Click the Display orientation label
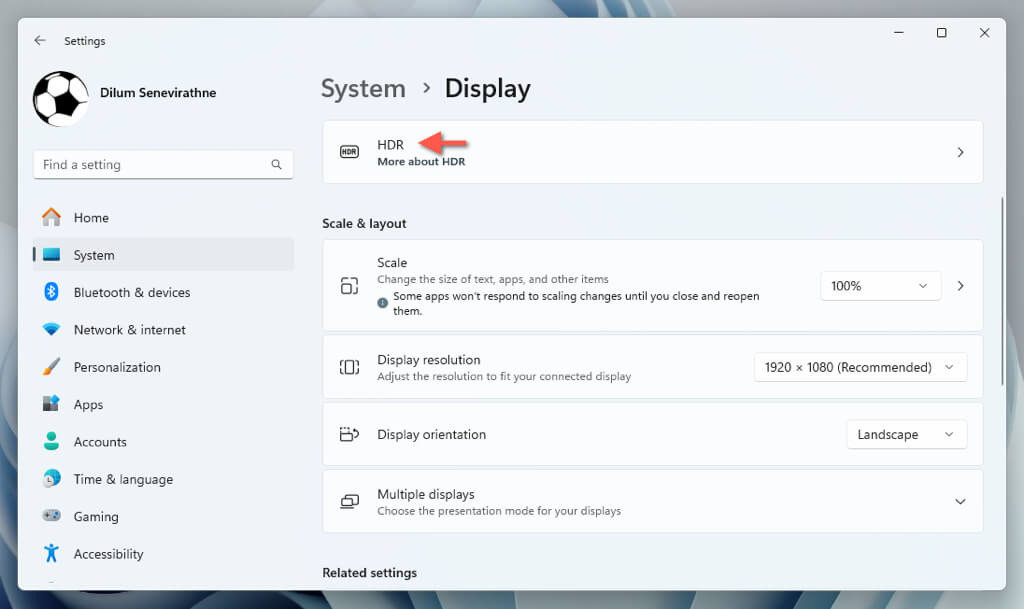 432,434
